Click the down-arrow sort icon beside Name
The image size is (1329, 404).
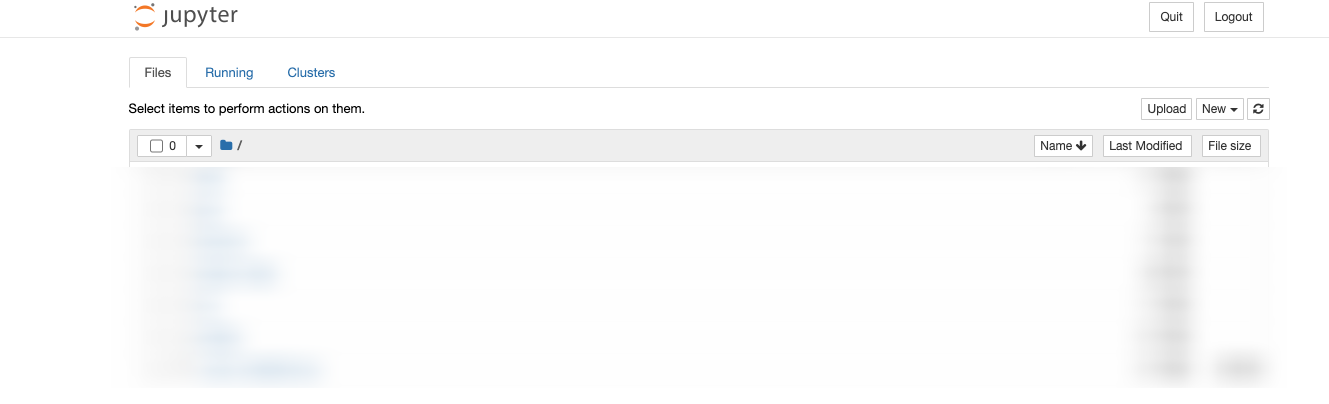[x=1081, y=146]
